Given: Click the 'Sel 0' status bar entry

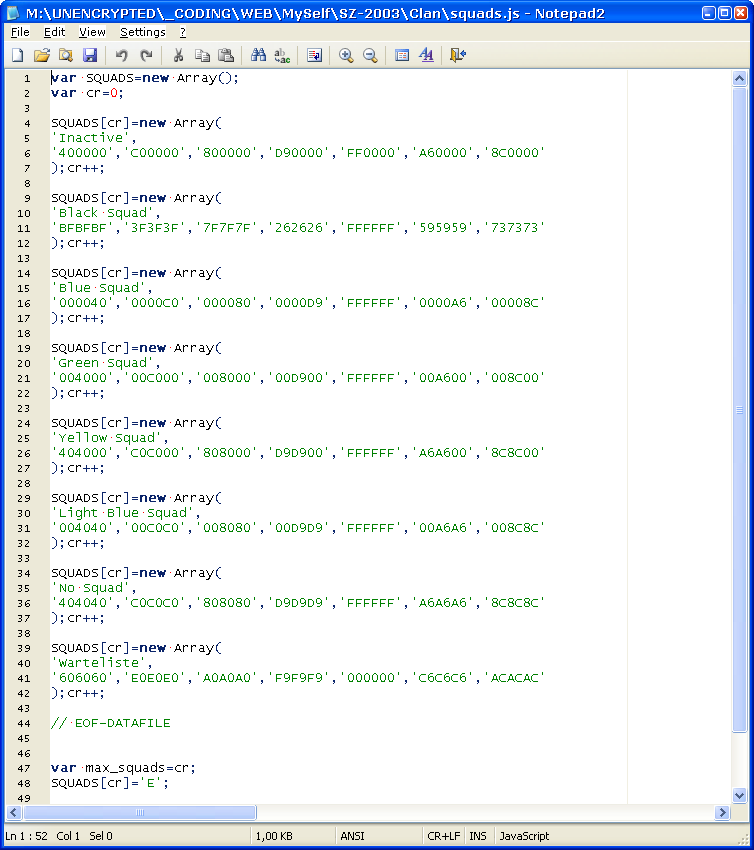Looking at the screenshot, I should tap(101, 836).
